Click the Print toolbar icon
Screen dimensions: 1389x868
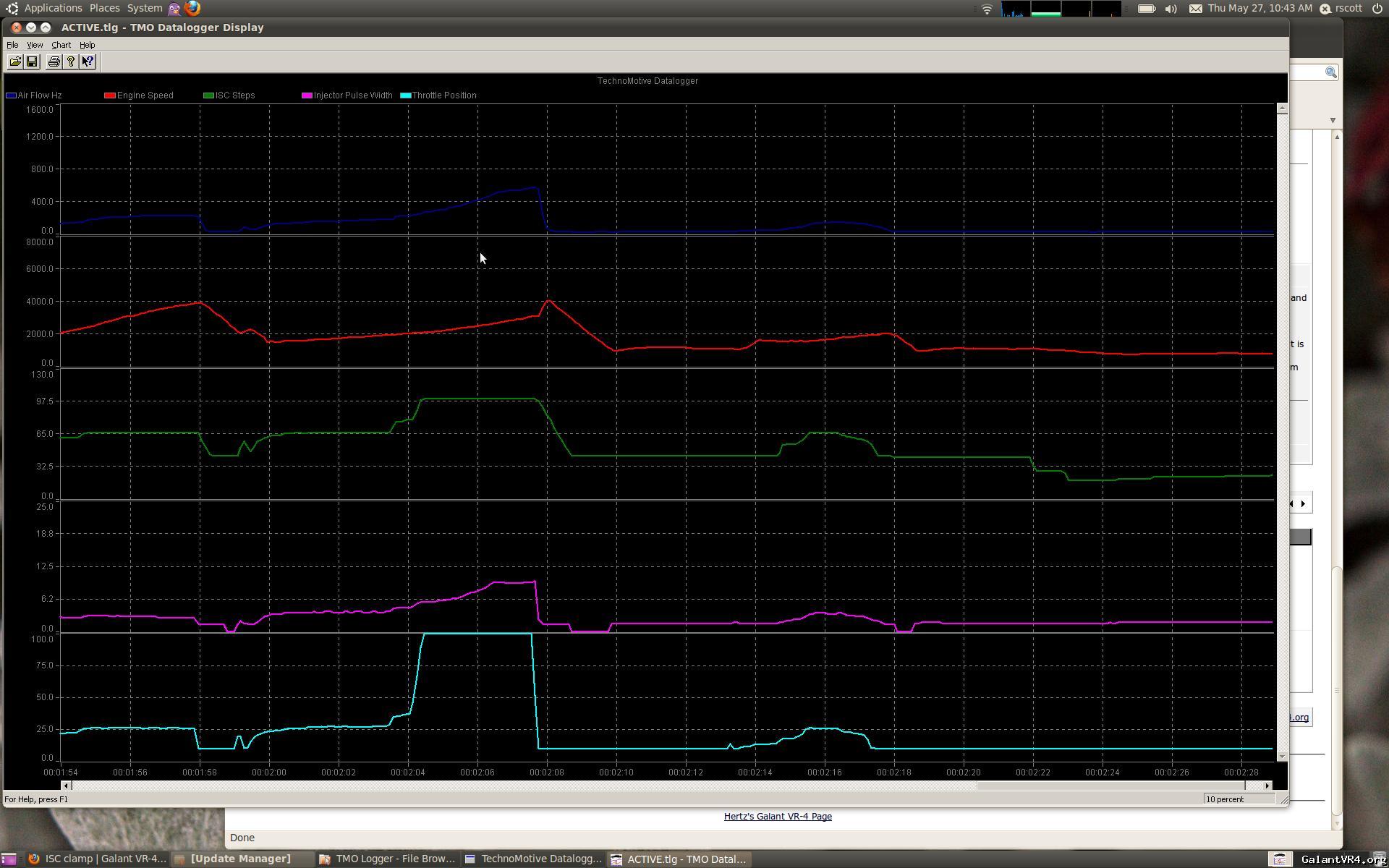pyautogui.click(x=54, y=61)
